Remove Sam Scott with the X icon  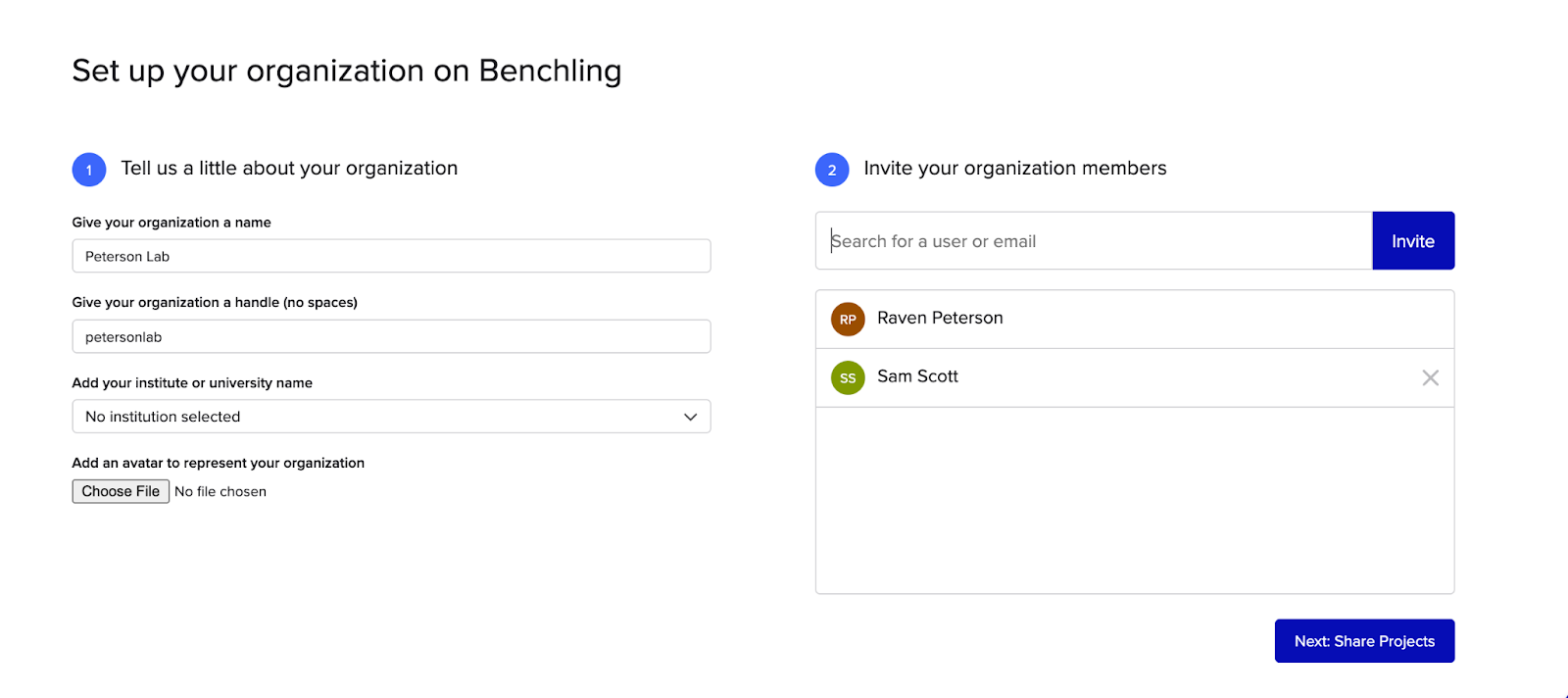pos(1430,378)
